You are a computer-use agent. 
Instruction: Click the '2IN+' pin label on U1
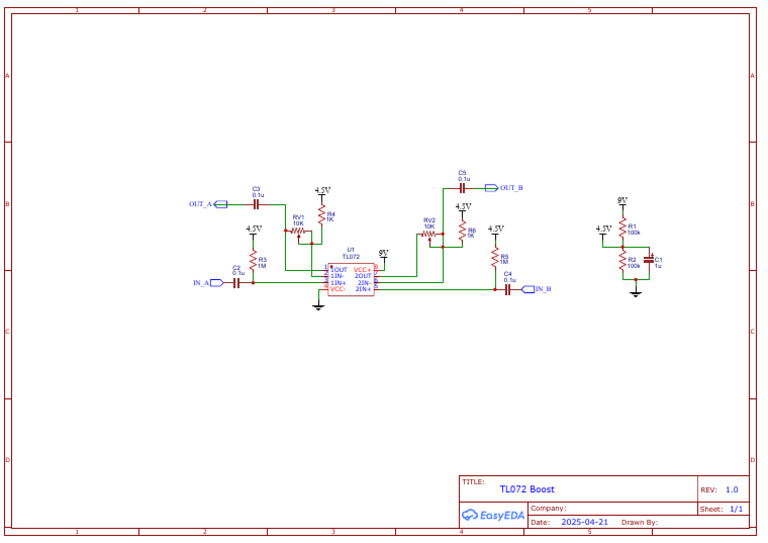click(363, 289)
